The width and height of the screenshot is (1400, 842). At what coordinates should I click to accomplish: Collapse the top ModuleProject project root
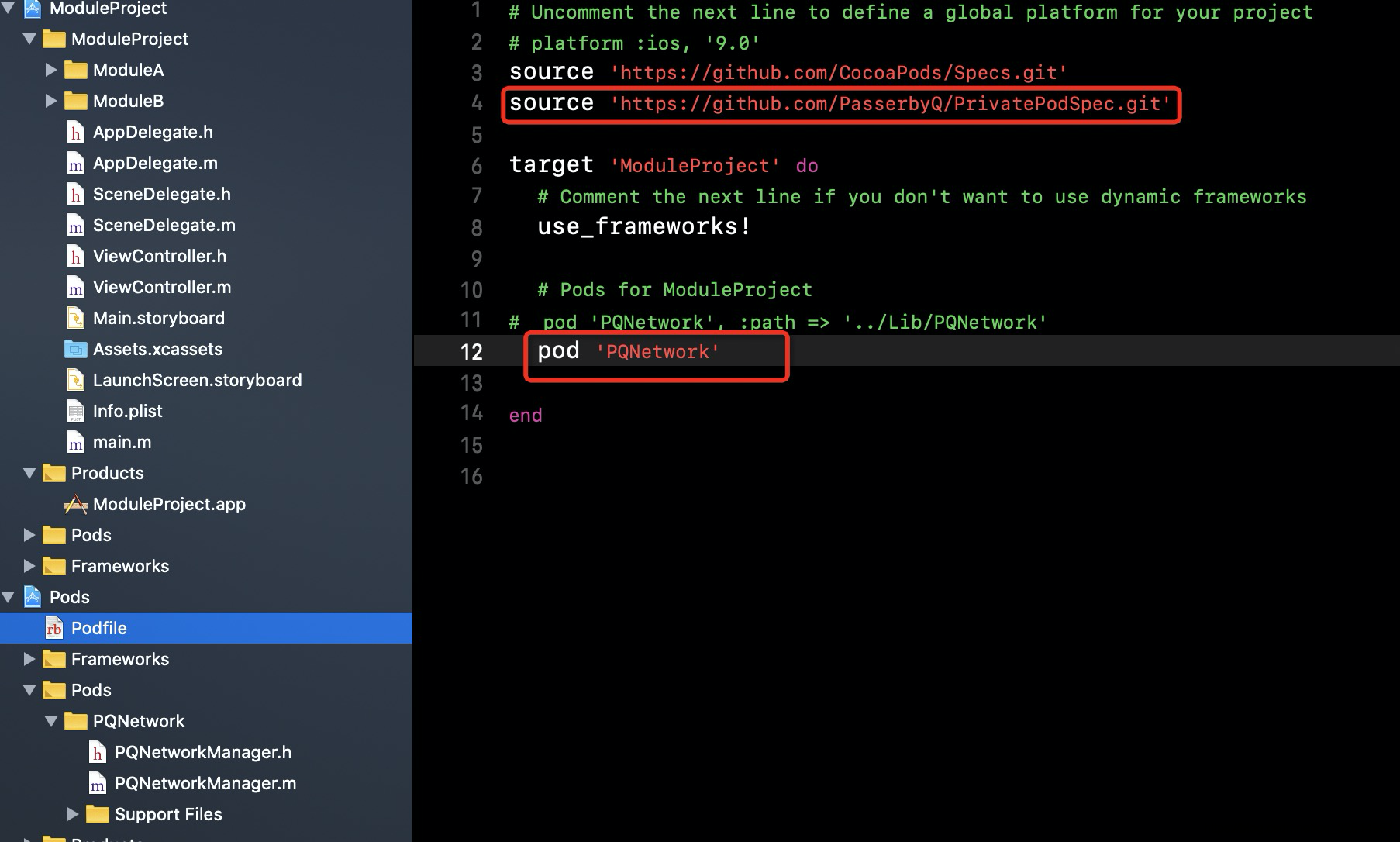tap(9, 9)
